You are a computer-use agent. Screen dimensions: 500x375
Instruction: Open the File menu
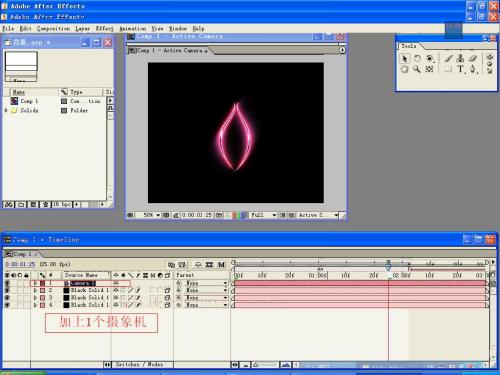pos(8,29)
